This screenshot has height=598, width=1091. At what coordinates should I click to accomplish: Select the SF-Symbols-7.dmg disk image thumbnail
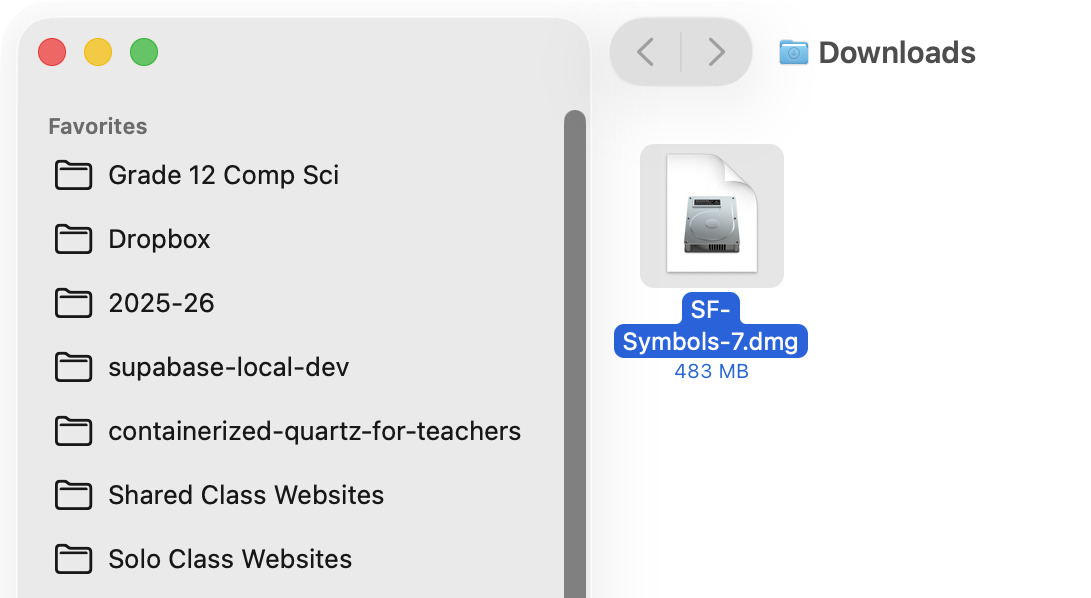tap(711, 215)
